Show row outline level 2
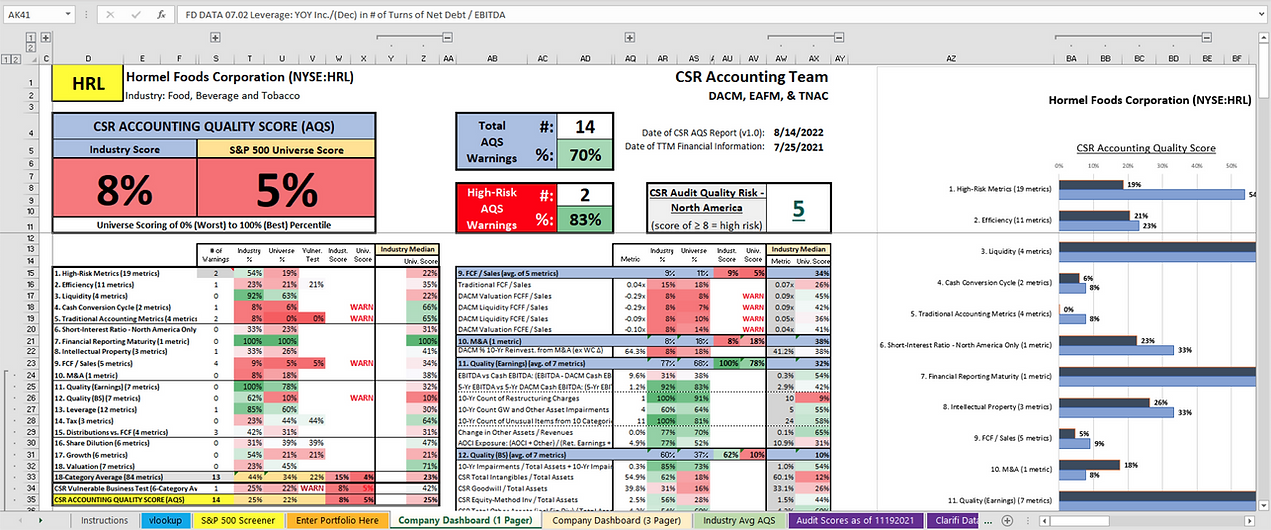Viewport: 1271px width, 530px height. click(x=17, y=61)
